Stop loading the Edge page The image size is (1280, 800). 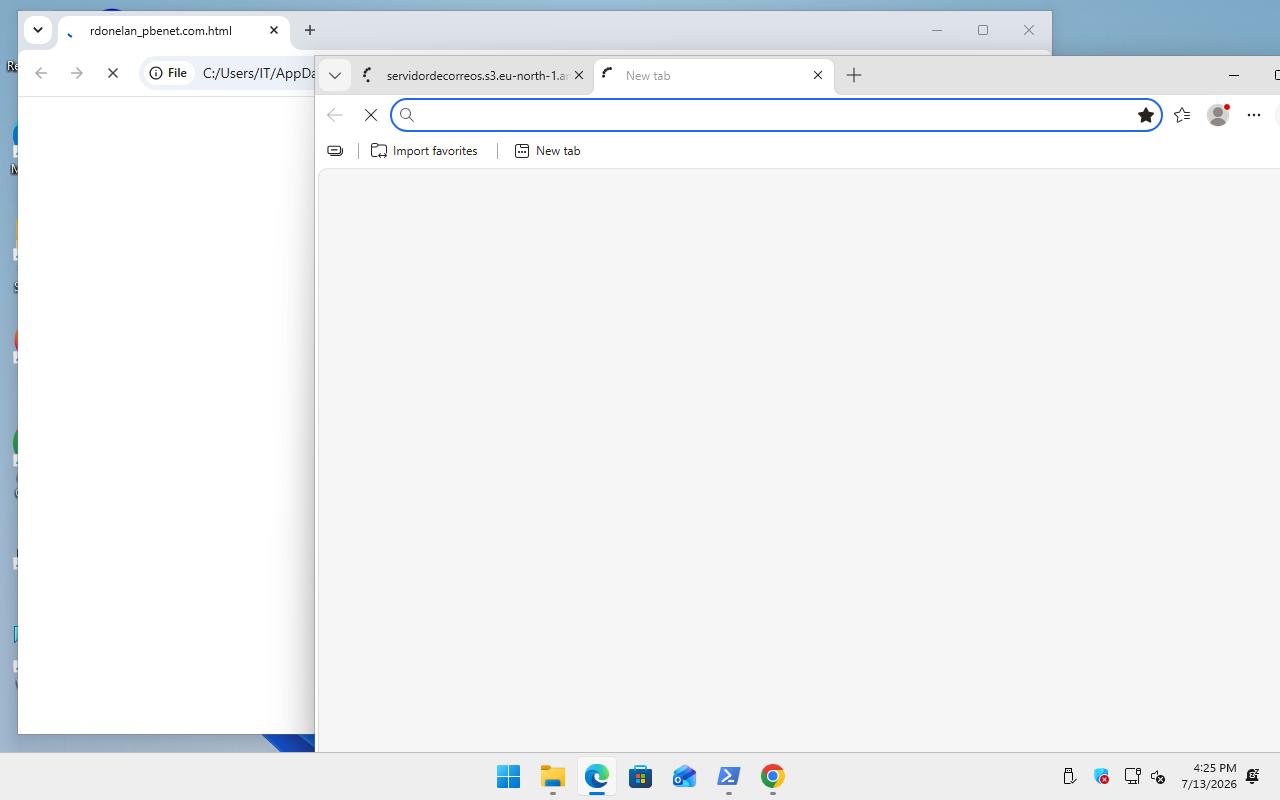click(x=371, y=115)
